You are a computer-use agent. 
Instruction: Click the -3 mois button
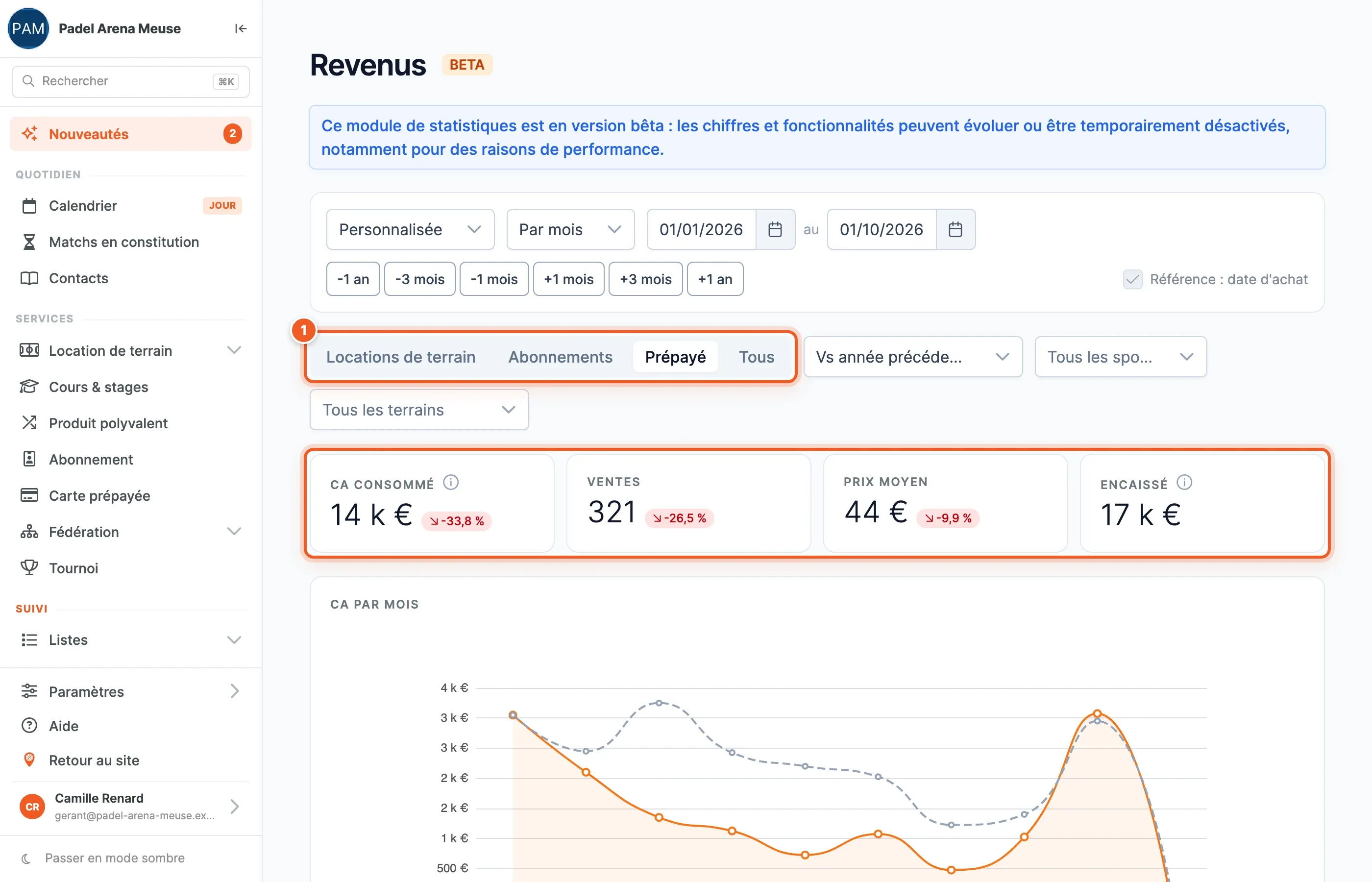[x=419, y=279]
